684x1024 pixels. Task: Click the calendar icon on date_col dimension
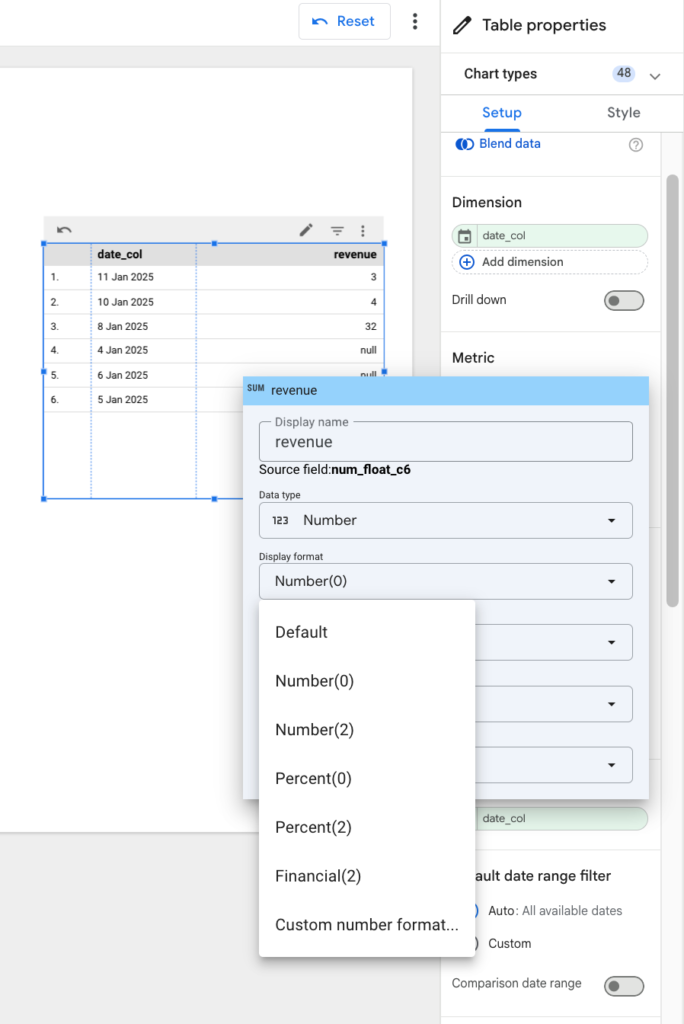(x=465, y=236)
